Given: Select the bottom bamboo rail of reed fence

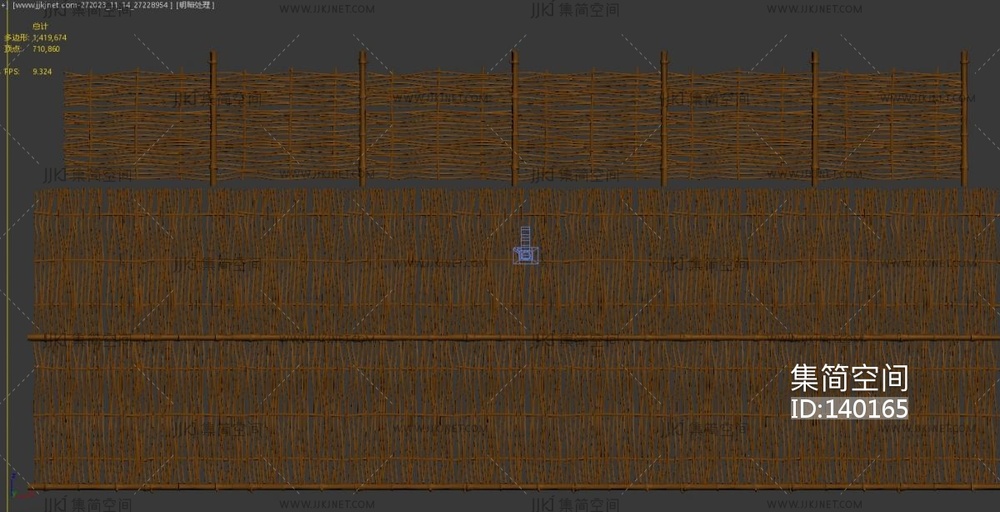Looking at the screenshot, I should point(500,487).
